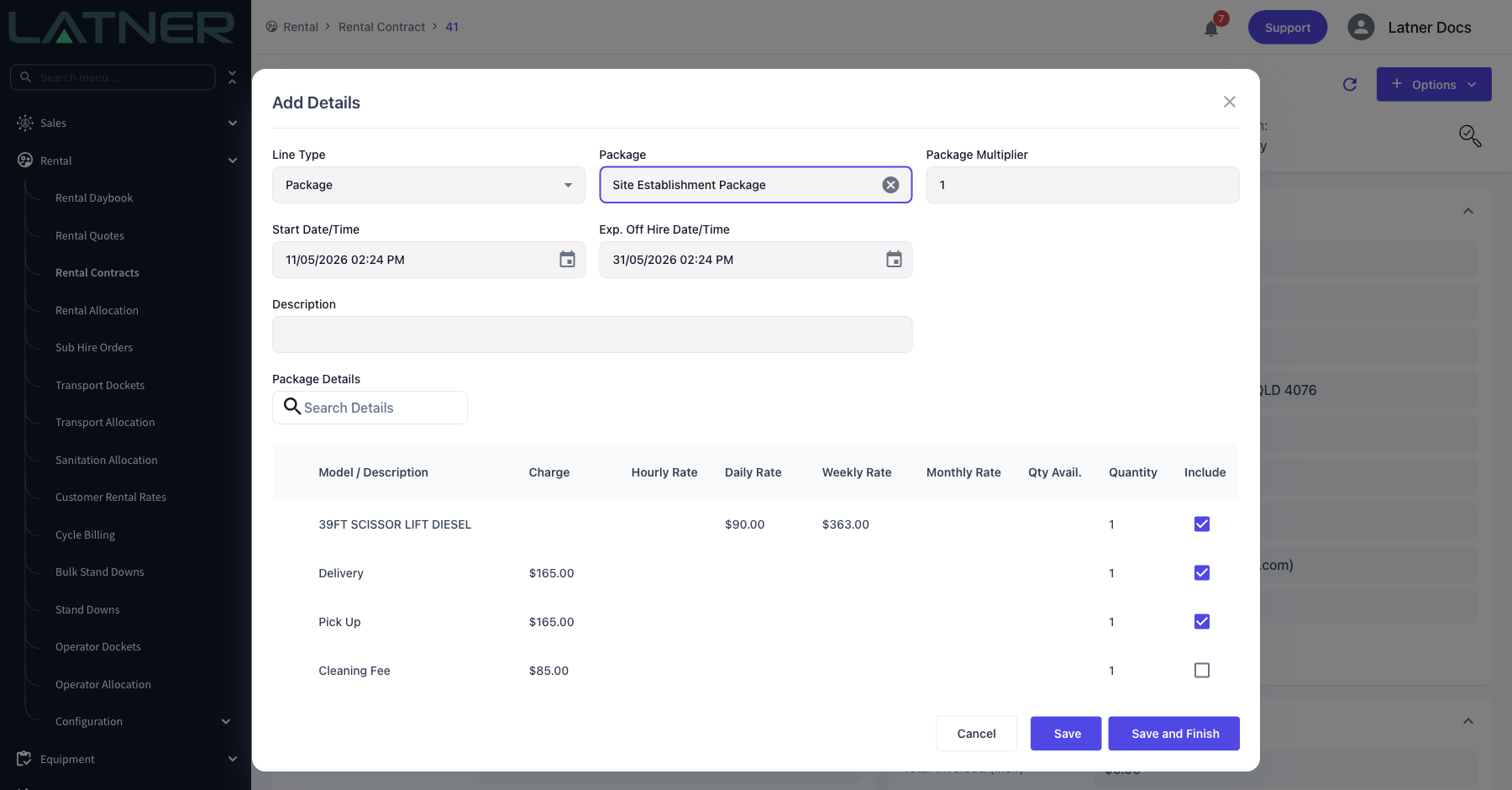Open Sub Hire Orders in sidebar
The image size is (1512, 790).
pos(94,348)
